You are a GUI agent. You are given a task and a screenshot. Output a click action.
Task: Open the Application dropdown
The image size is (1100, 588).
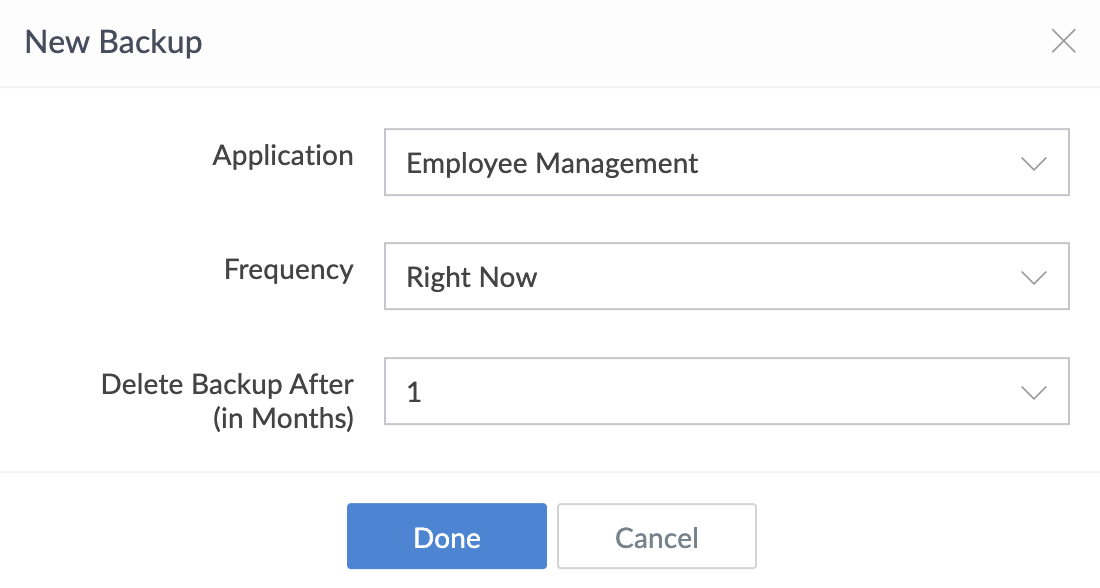(727, 162)
